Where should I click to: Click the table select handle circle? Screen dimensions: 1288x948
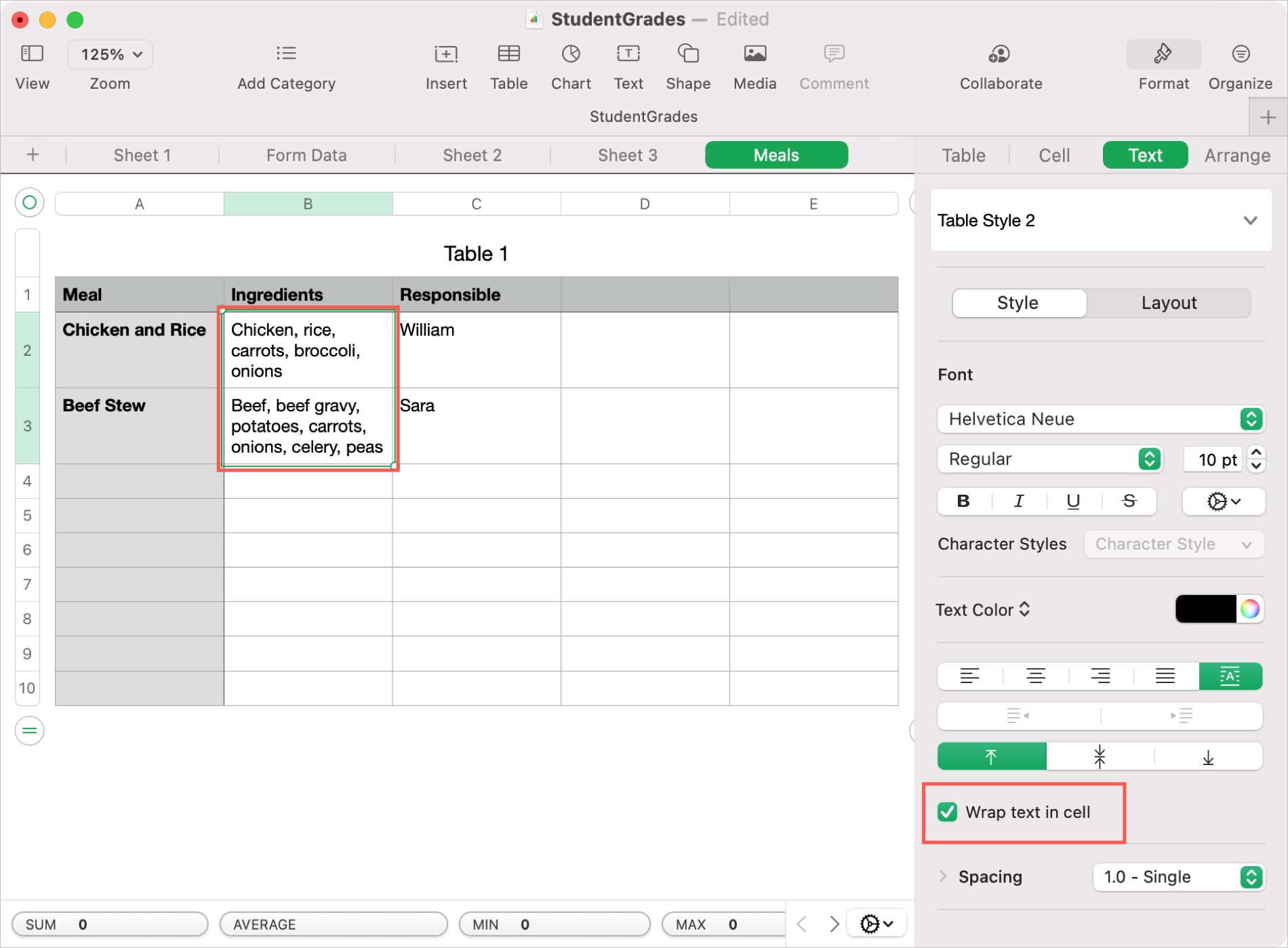click(x=29, y=203)
